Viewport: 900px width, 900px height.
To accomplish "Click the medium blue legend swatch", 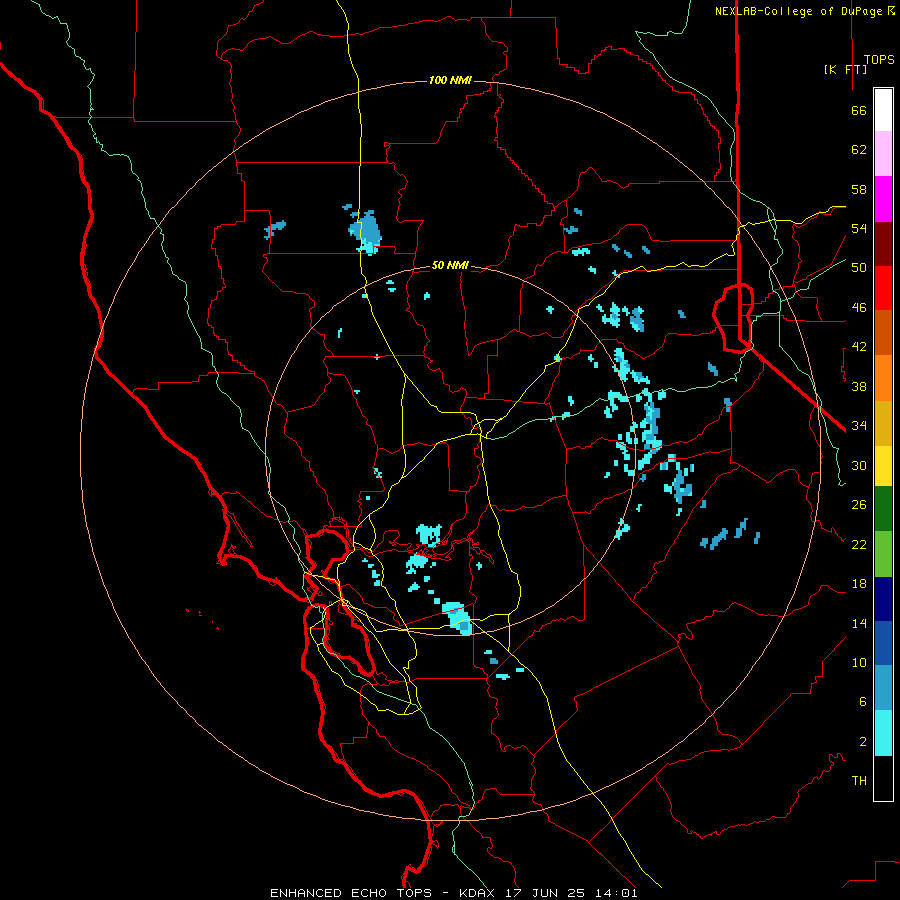I will coord(883,643).
